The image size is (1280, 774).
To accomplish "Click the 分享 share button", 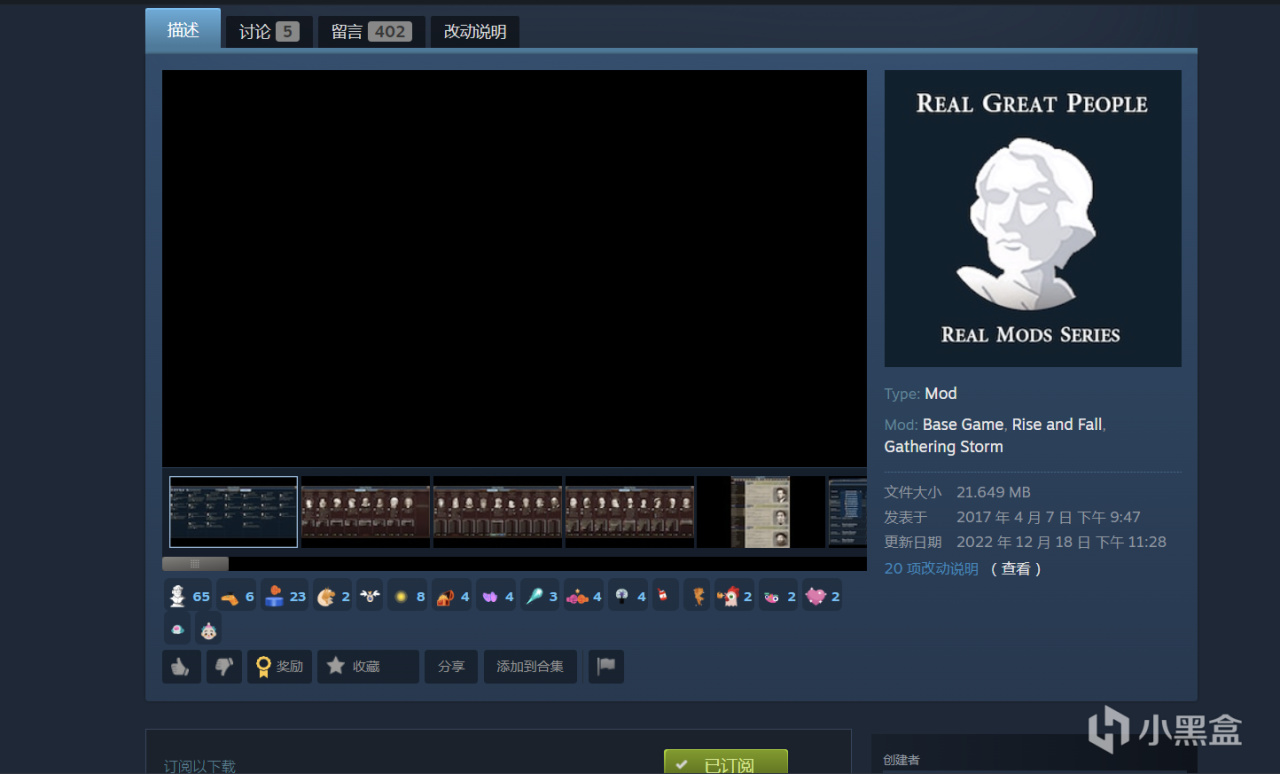I will coord(451,667).
